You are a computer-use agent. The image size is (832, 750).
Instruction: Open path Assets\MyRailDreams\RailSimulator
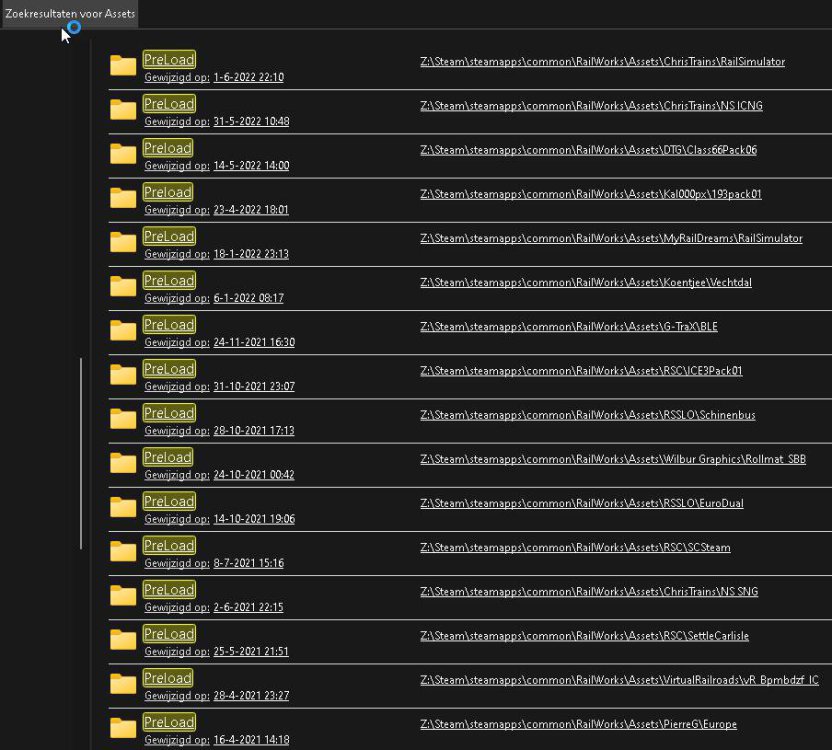tap(611, 238)
